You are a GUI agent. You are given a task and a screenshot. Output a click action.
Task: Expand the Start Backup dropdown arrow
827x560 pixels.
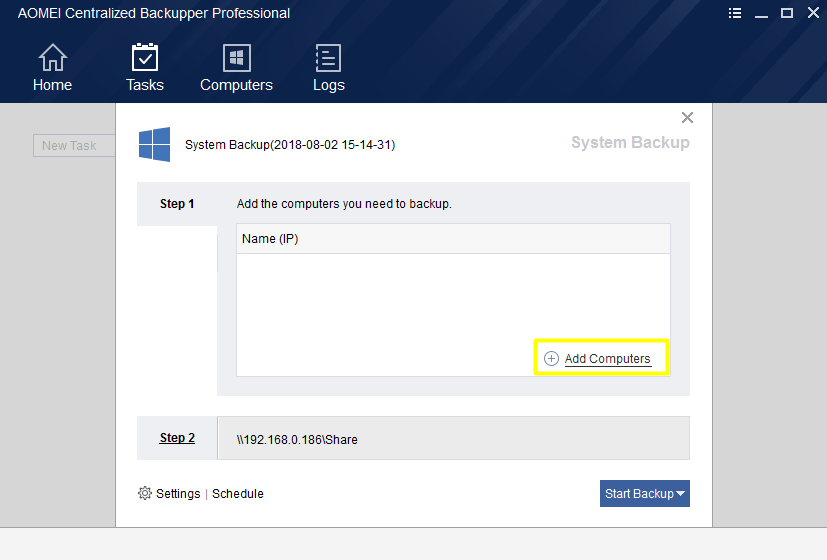(x=681, y=494)
